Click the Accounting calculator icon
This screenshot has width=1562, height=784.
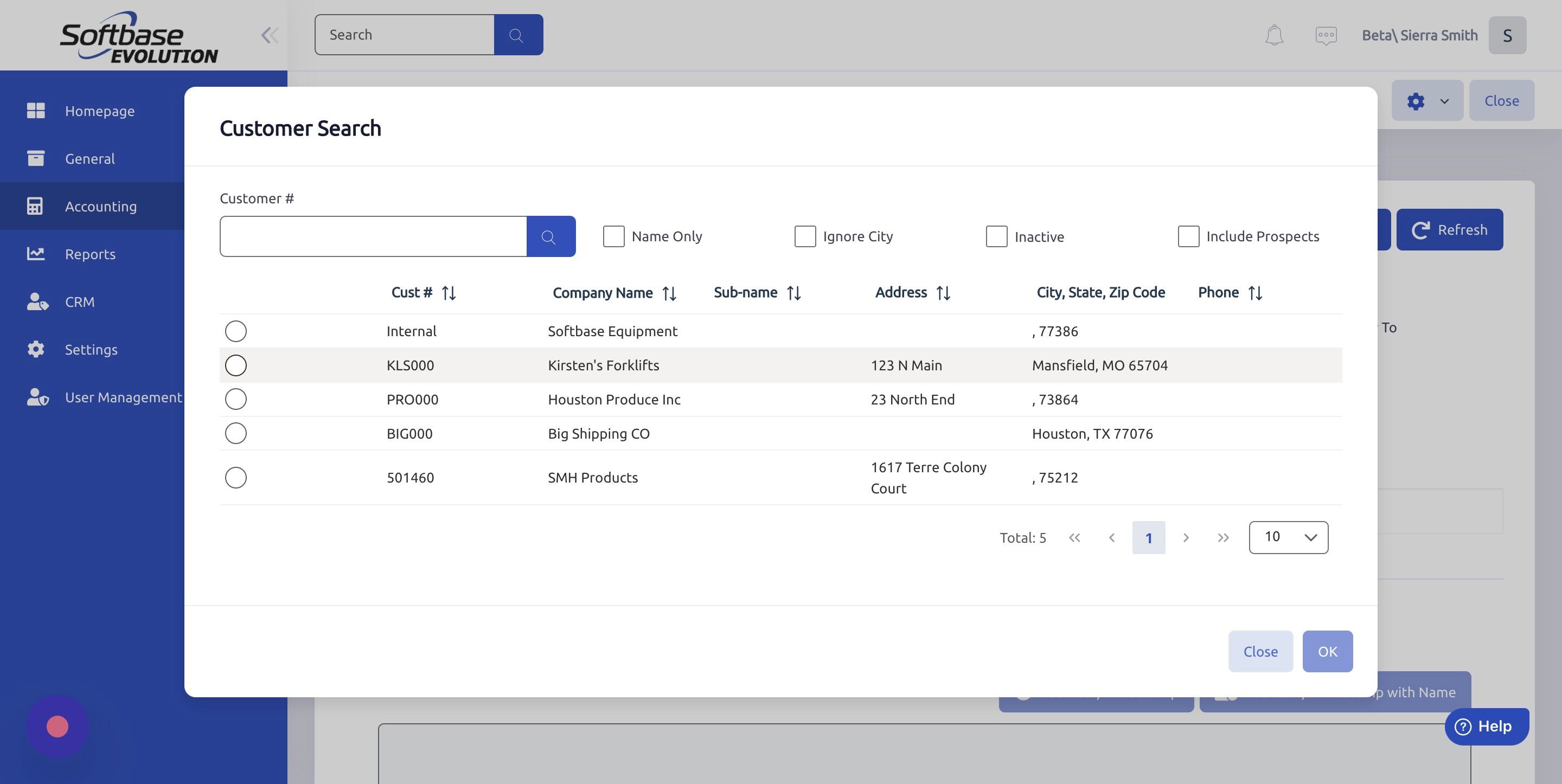35,206
